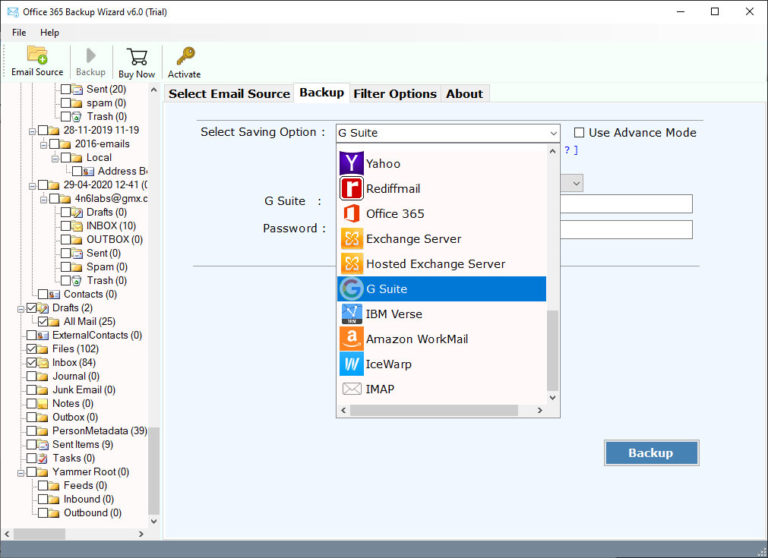Screen dimensions: 768x558
Task: Switch to Filter Options tab
Action: [395, 94]
